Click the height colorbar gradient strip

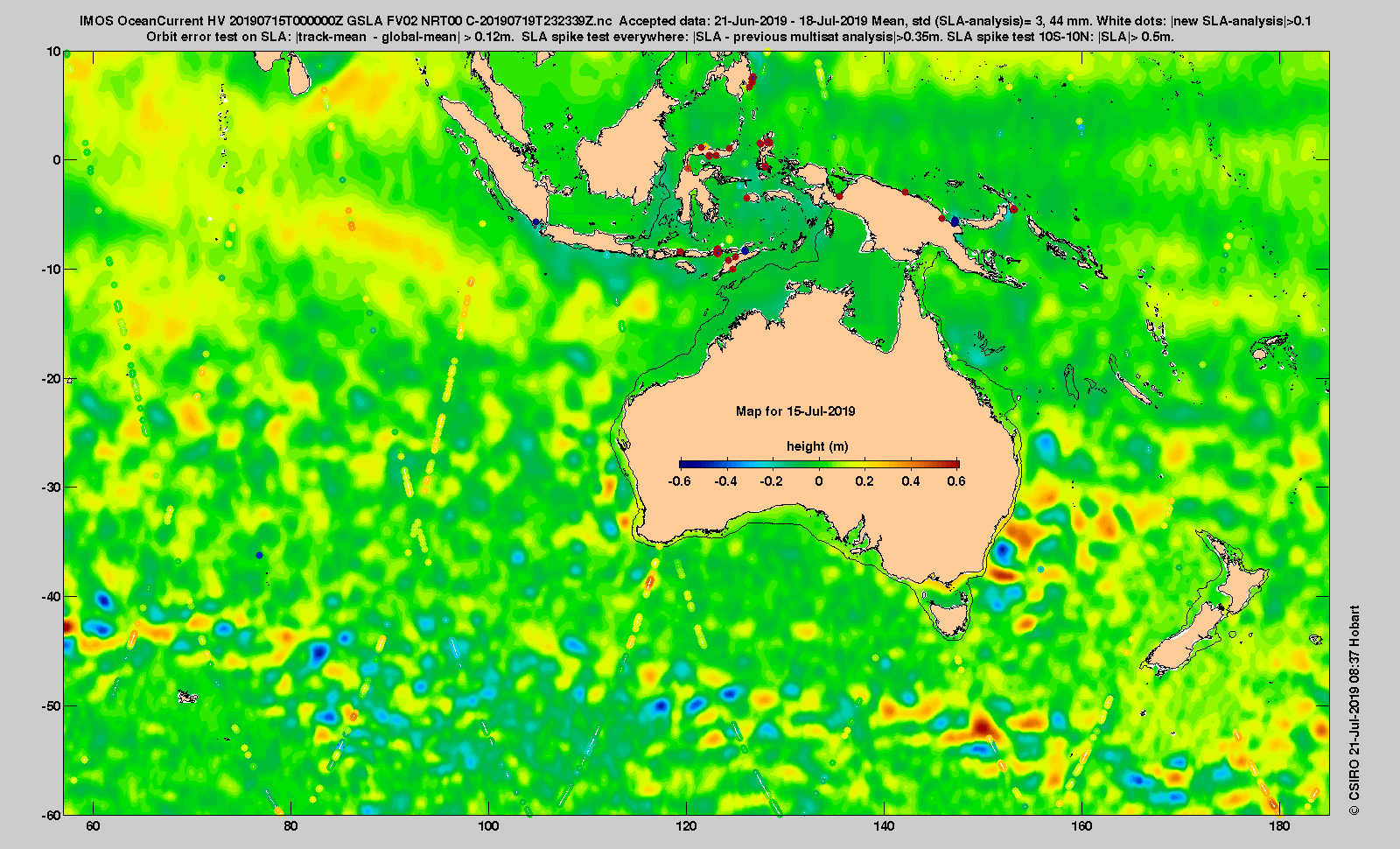coord(819,465)
